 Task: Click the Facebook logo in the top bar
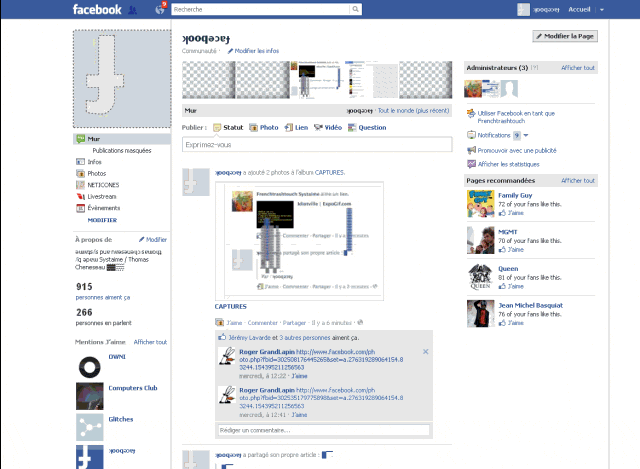point(97,10)
